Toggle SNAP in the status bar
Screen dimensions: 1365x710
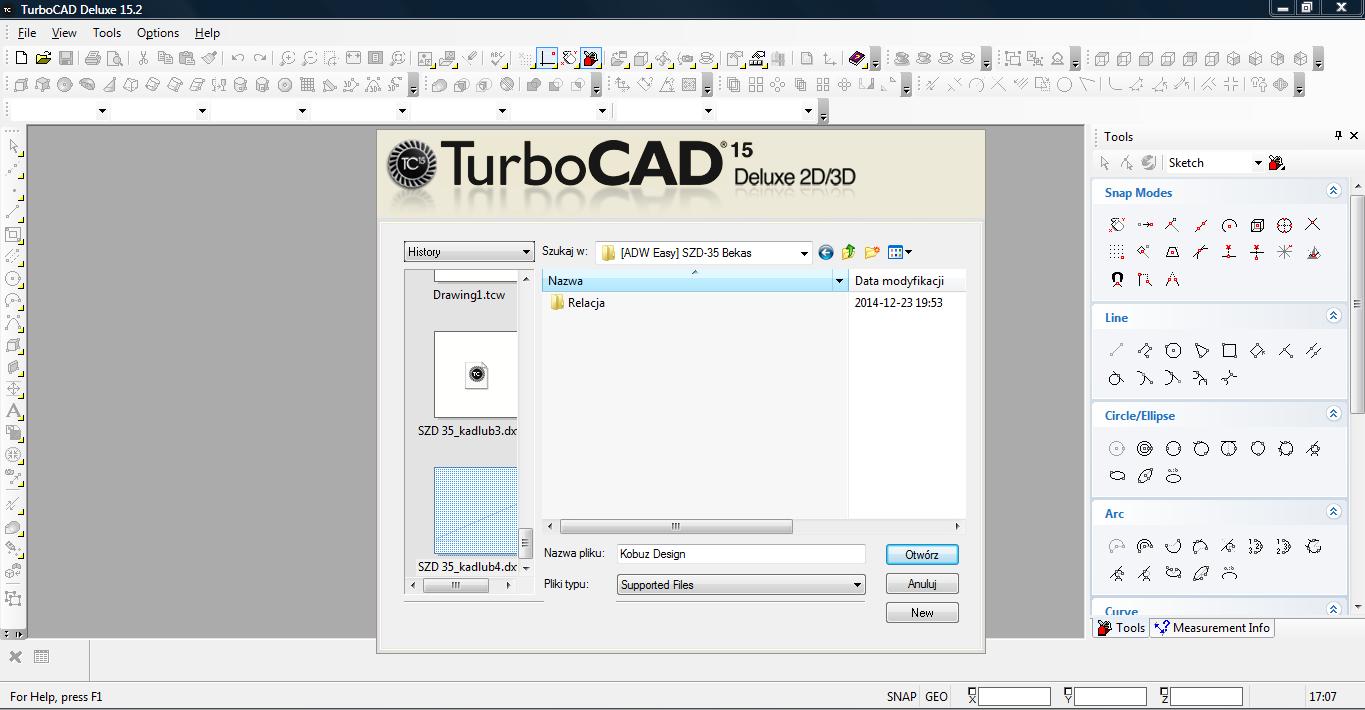coord(900,697)
